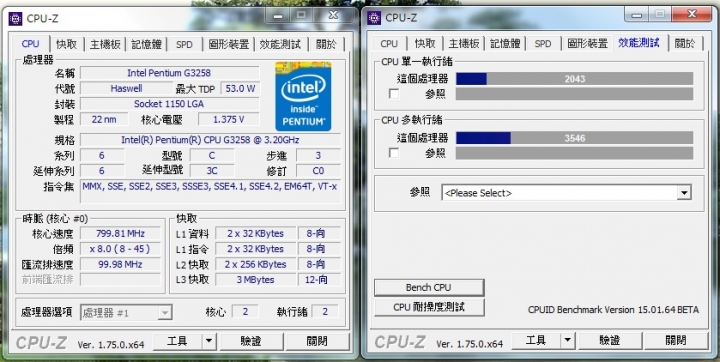Click 驗證 button in left window
Screen dimensions: 720x362
point(251,341)
